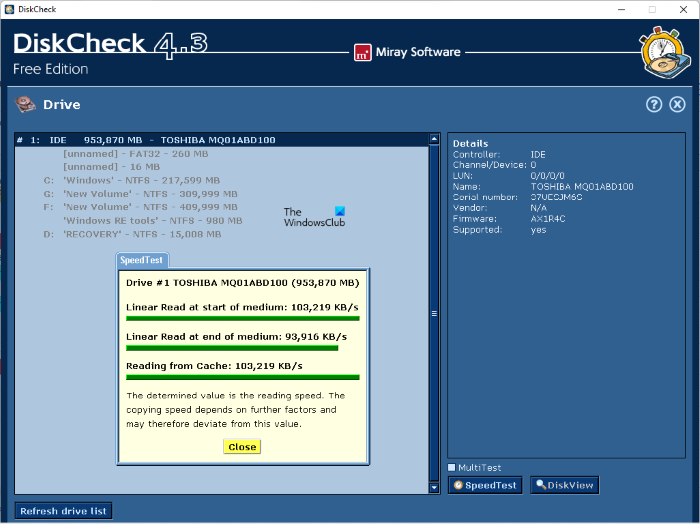Click Reading from Cache progress bar

pyautogui.click(x=243, y=377)
